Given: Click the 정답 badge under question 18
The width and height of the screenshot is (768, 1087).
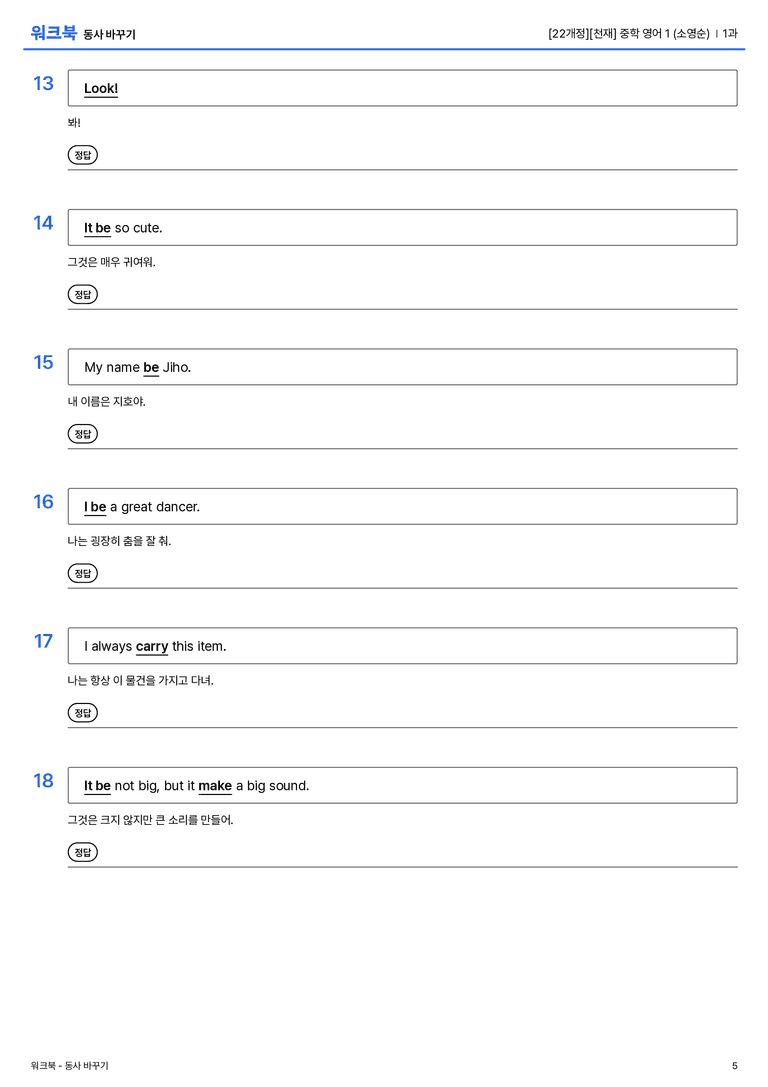Looking at the screenshot, I should (x=82, y=852).
